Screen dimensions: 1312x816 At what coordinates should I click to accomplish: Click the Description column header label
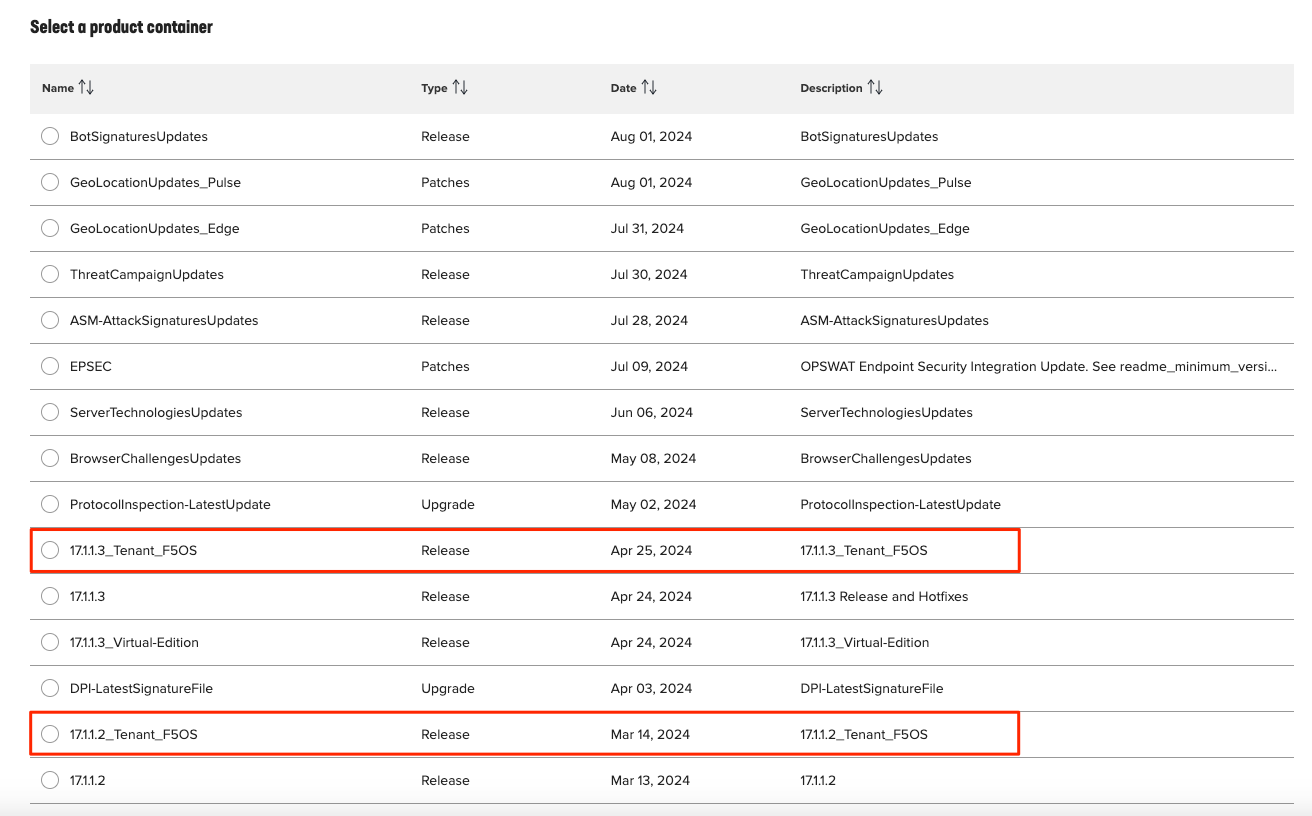pos(831,88)
